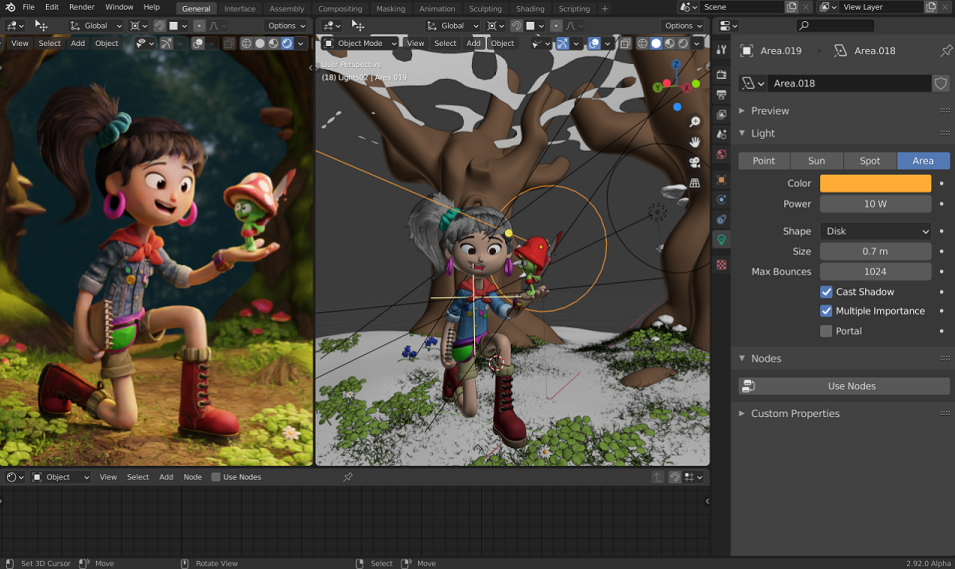Open Object Data light properties tab
Viewport: 955px width, 569px height.
click(x=721, y=239)
